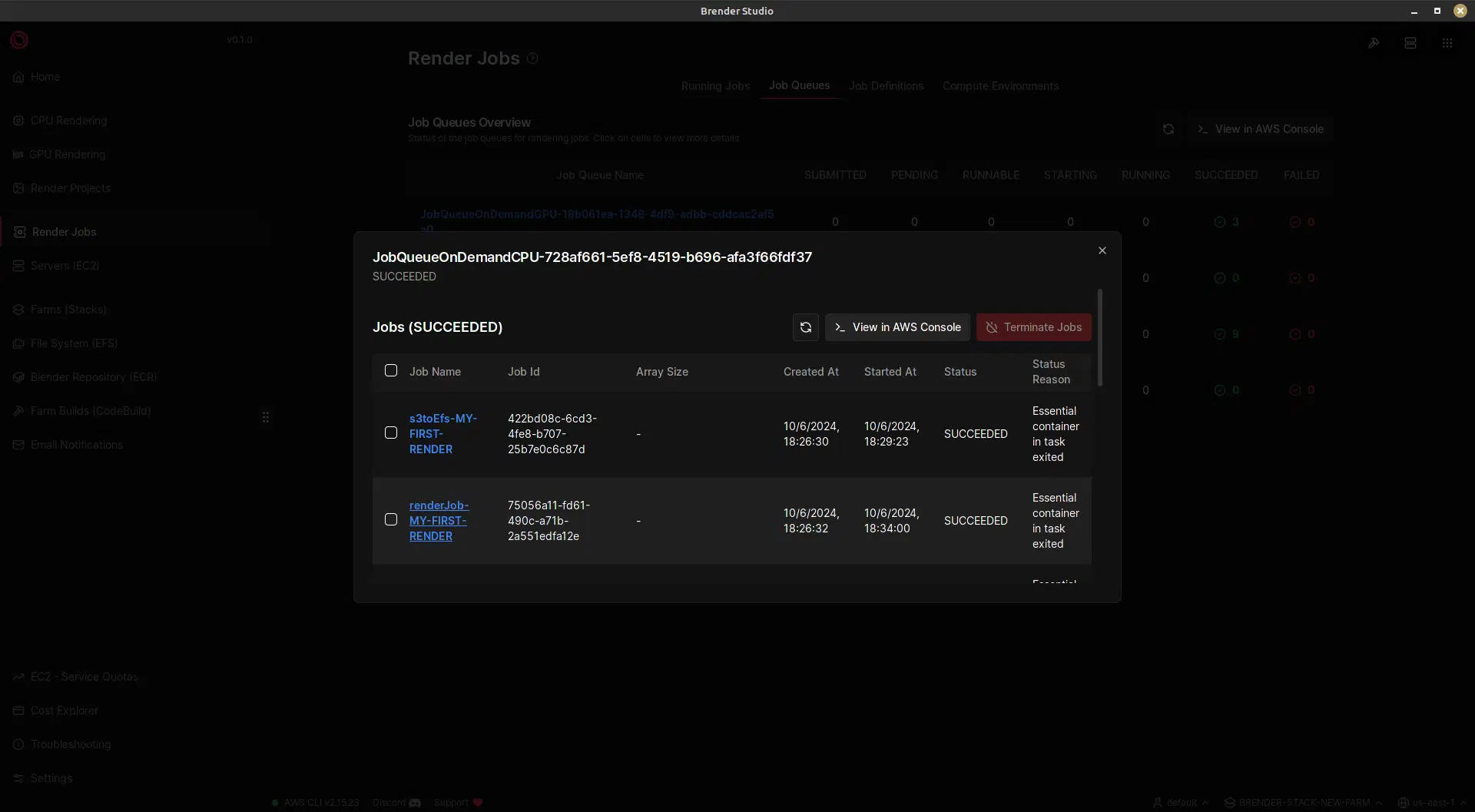Refresh the Job Queues Overview table
Image resolution: width=1475 pixels, height=812 pixels.
(x=1168, y=129)
